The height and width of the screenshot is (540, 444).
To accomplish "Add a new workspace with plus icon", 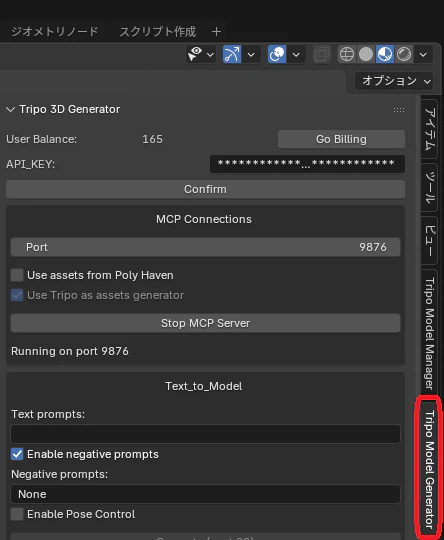I will (x=216, y=32).
